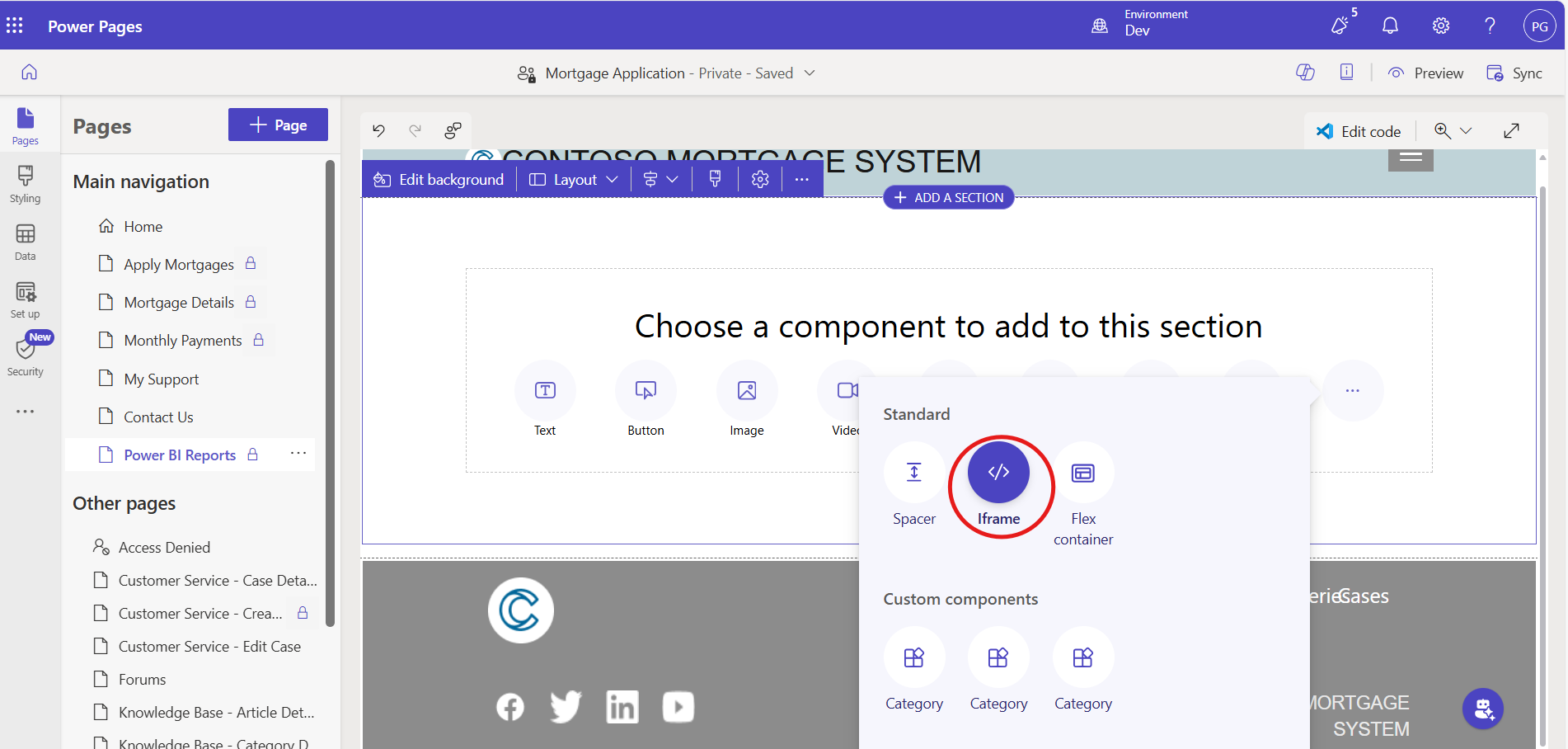Image resolution: width=1568 pixels, height=749 pixels.
Task: Click the Undo arrow in toolbar
Action: 379,130
